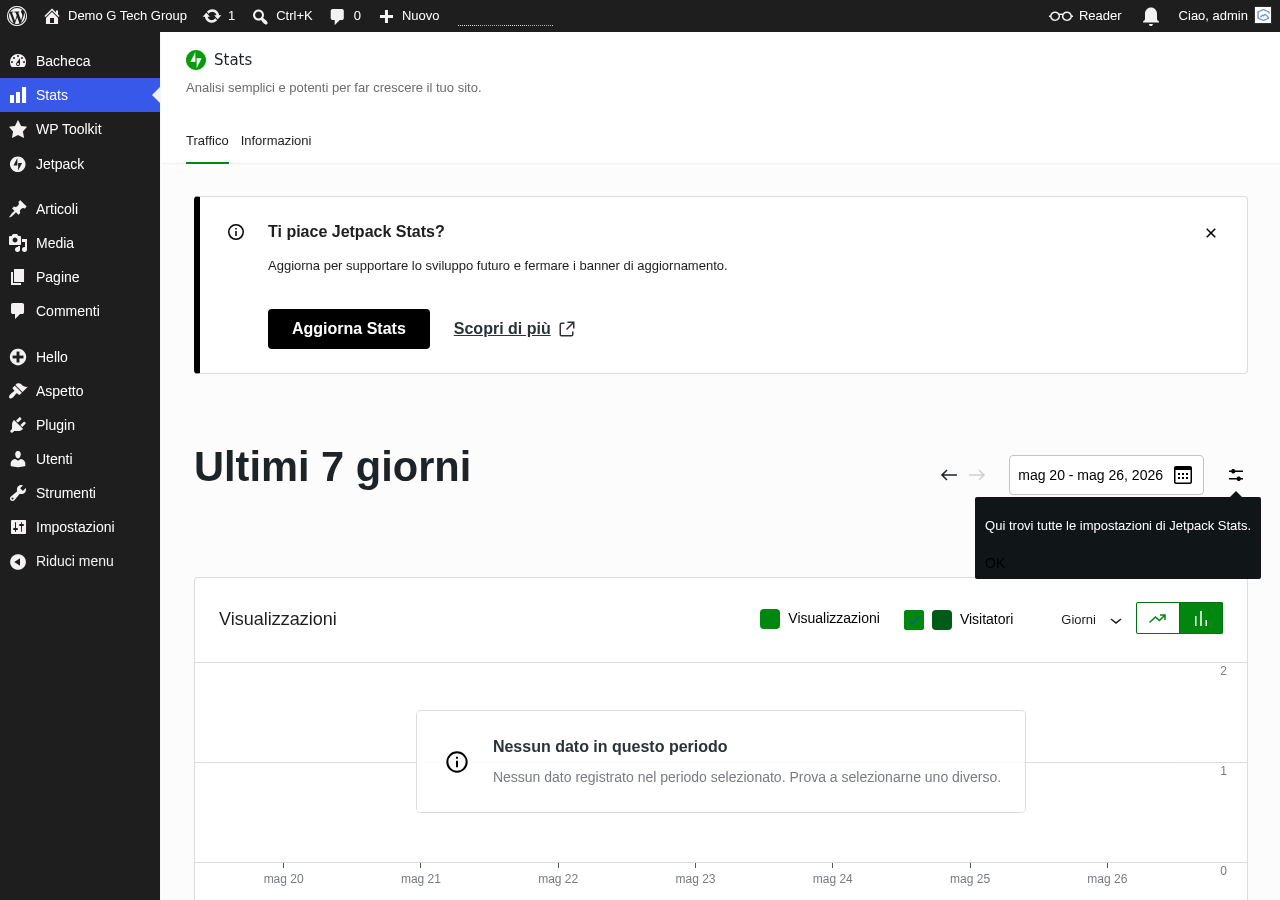
Task: Click the 'Ti piace Jetpack Stats?' heading
Action: [356, 232]
